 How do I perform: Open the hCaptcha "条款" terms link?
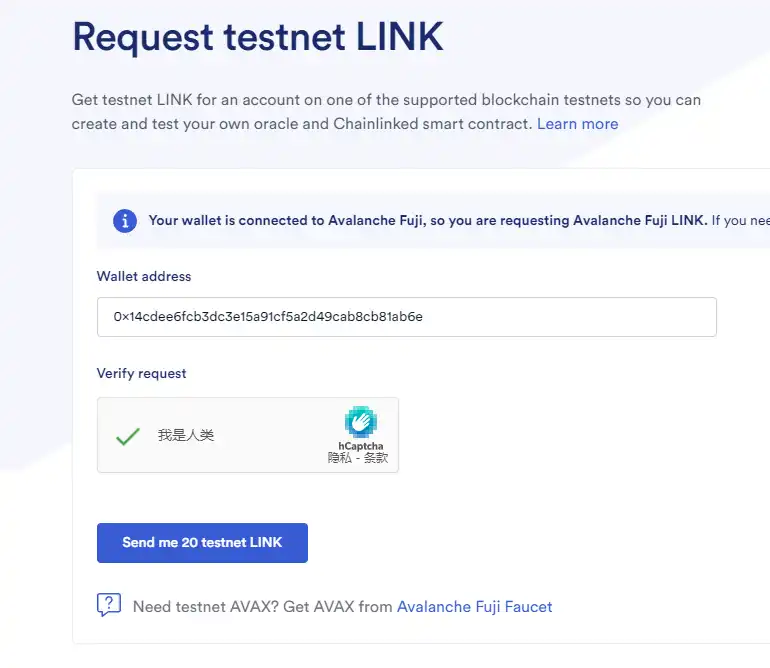[375, 458]
